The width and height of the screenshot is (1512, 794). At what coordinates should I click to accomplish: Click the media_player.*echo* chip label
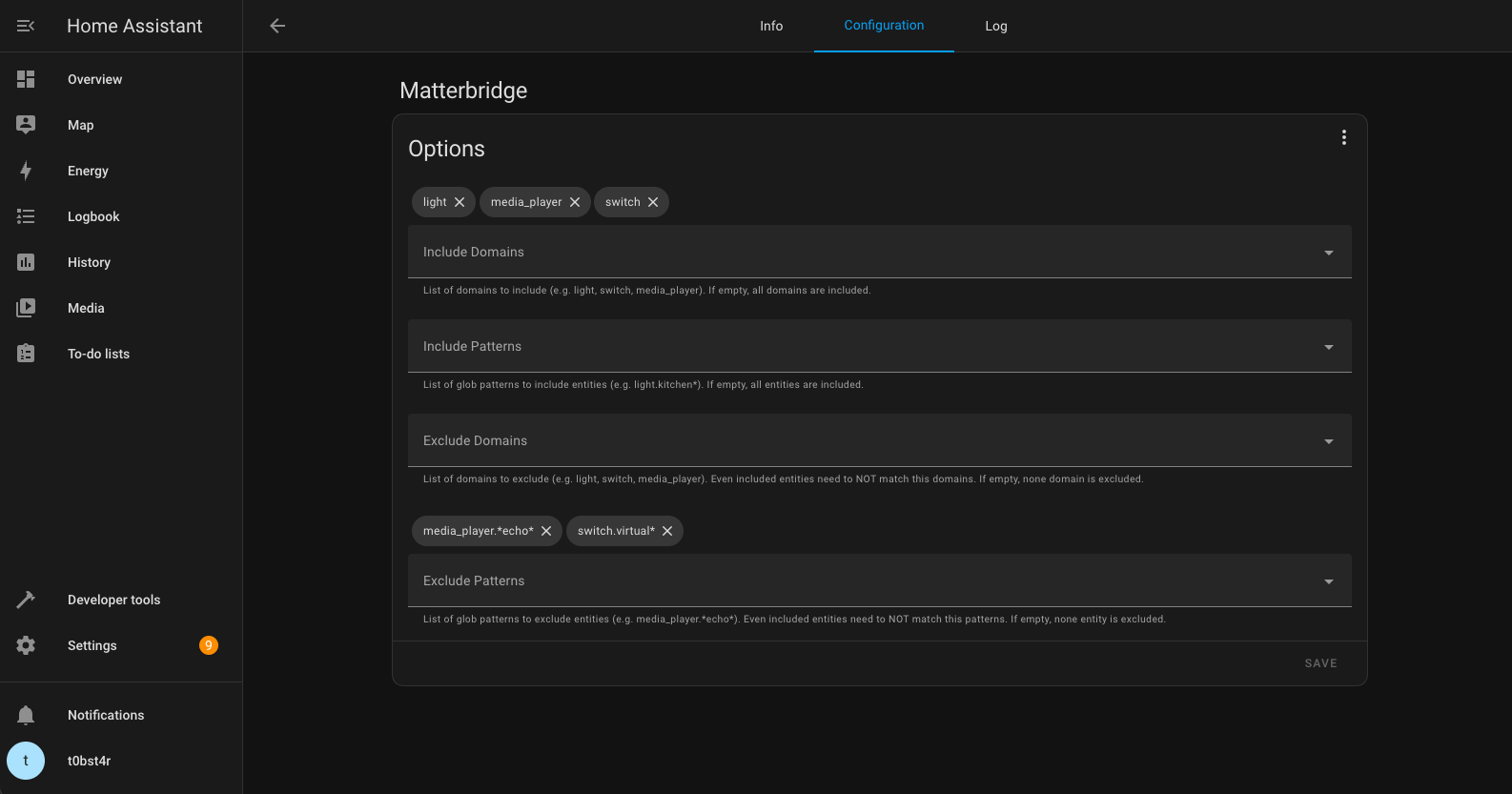[x=479, y=531]
